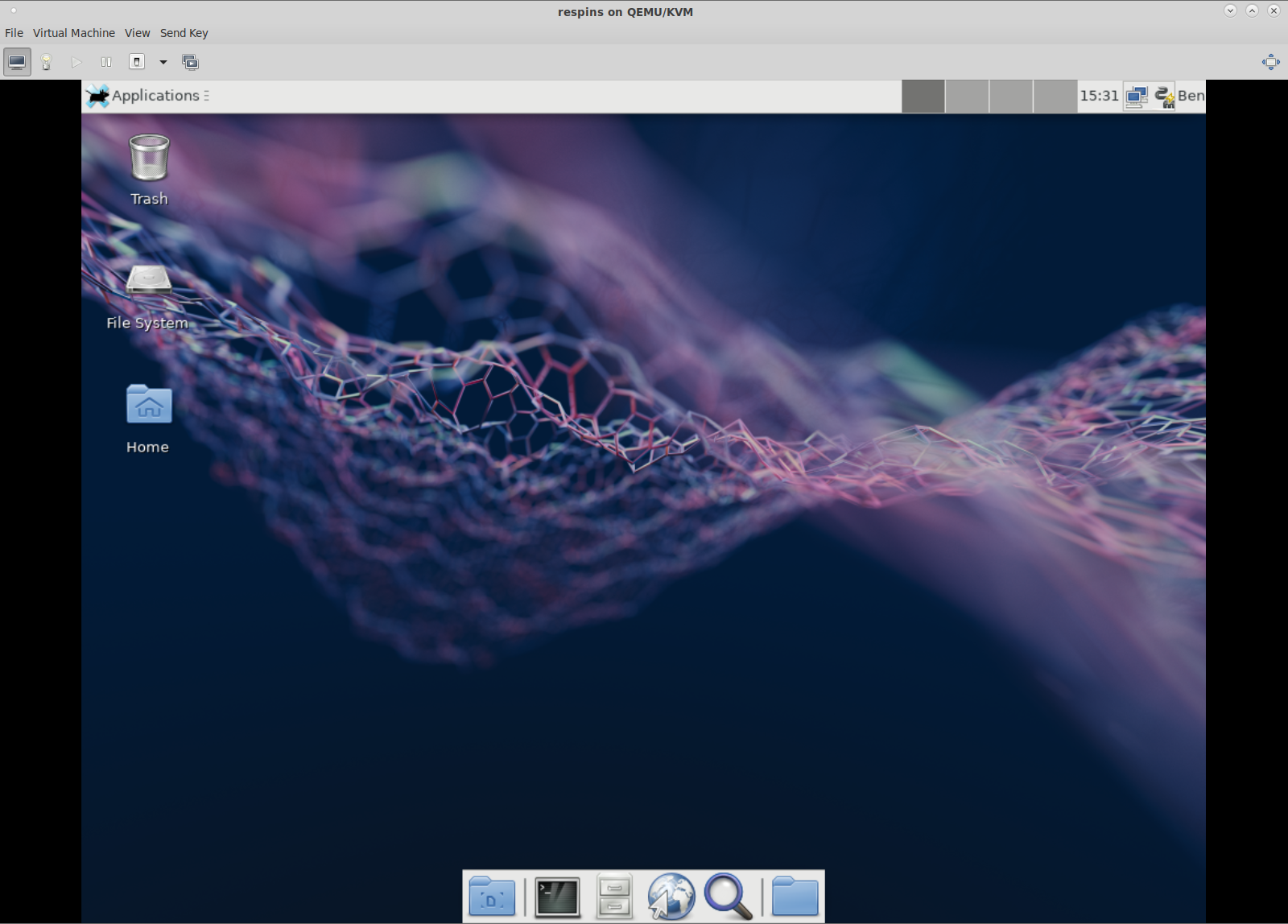Maximize the respins QEMU/KVM window
The image size is (1288, 924).
1252,10
